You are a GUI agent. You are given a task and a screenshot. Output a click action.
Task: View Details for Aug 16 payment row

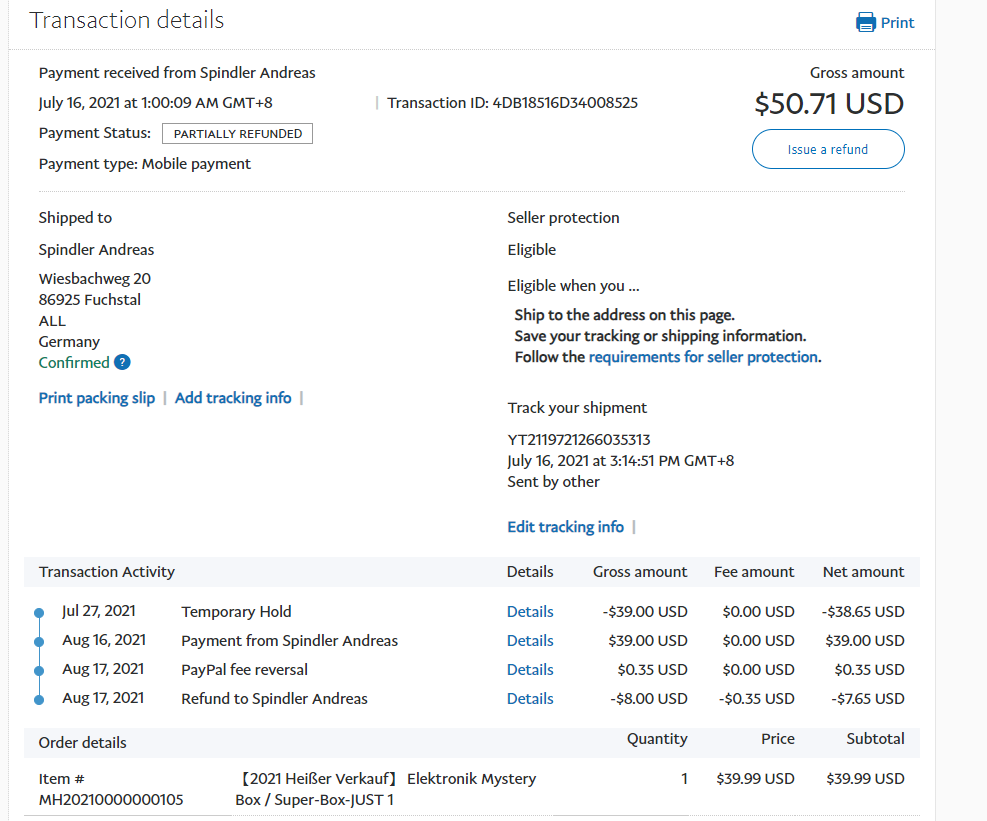[x=530, y=641]
